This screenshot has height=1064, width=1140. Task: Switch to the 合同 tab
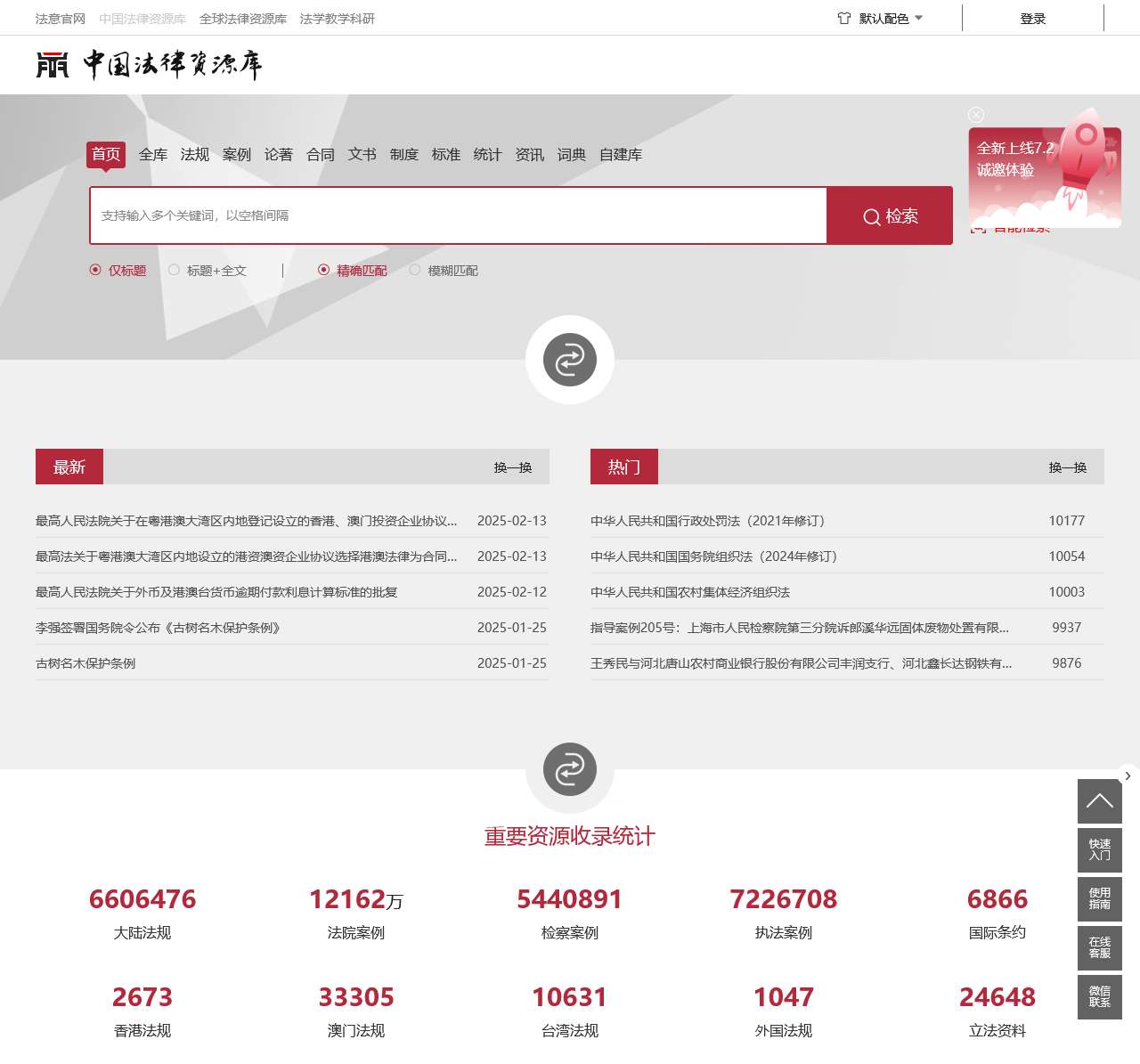[x=321, y=154]
